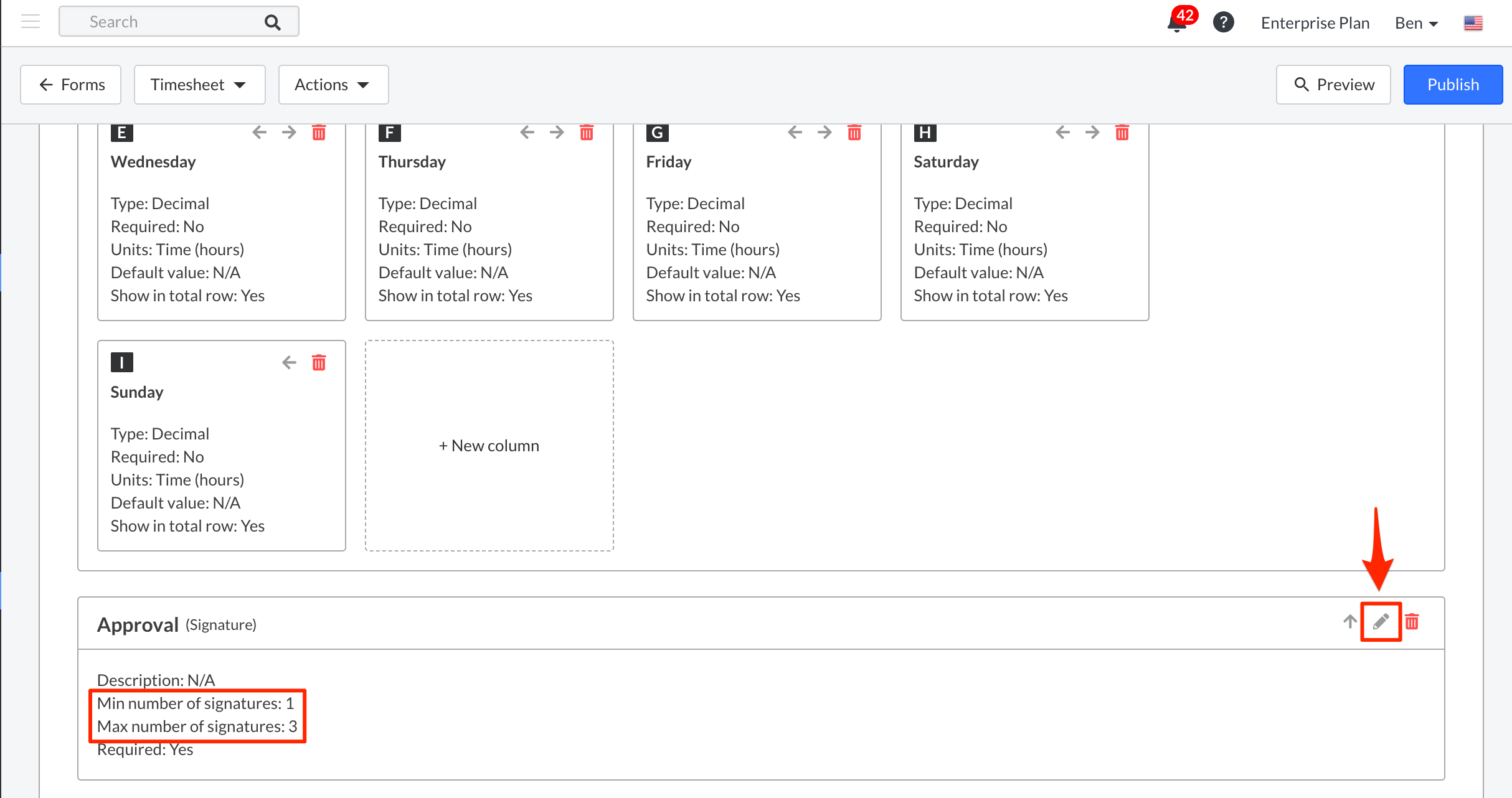This screenshot has height=798, width=1512.
Task: Open the Actions dropdown menu
Action: point(333,85)
